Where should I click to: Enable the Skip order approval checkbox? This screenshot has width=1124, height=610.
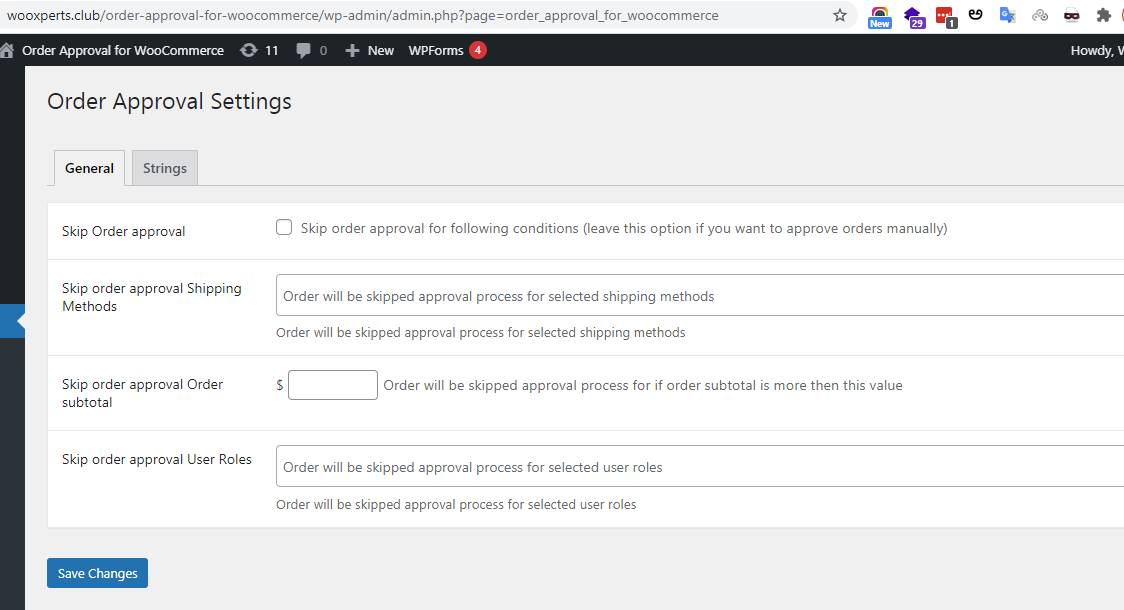284,228
